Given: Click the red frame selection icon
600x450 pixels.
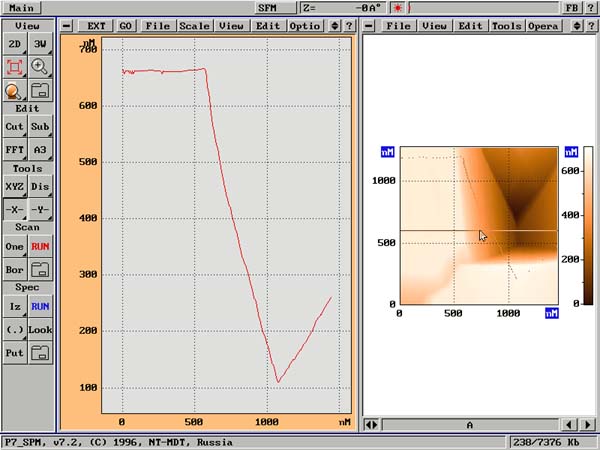Looking at the screenshot, I should [14, 67].
